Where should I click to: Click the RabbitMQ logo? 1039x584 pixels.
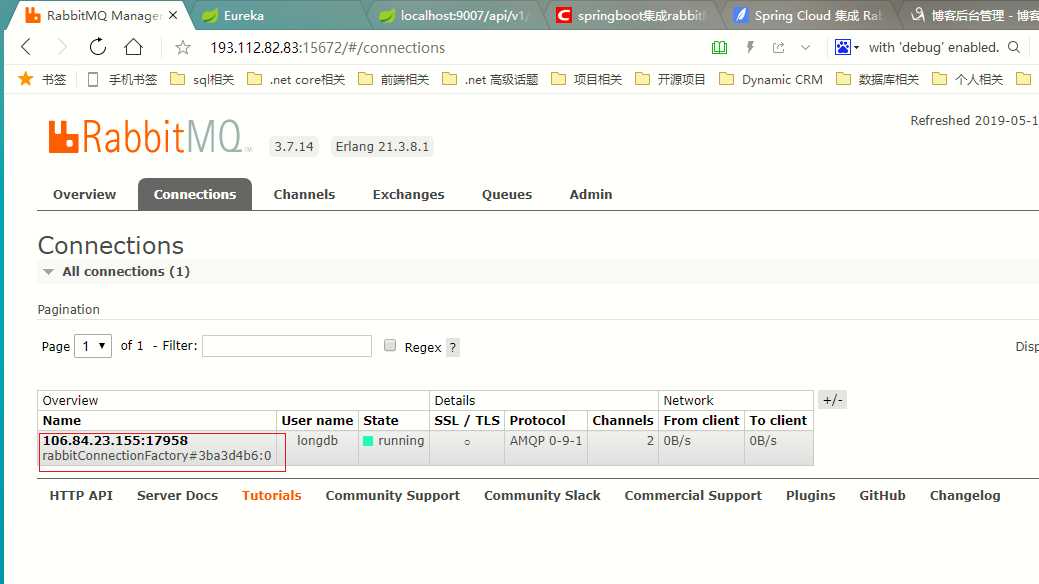[148, 137]
